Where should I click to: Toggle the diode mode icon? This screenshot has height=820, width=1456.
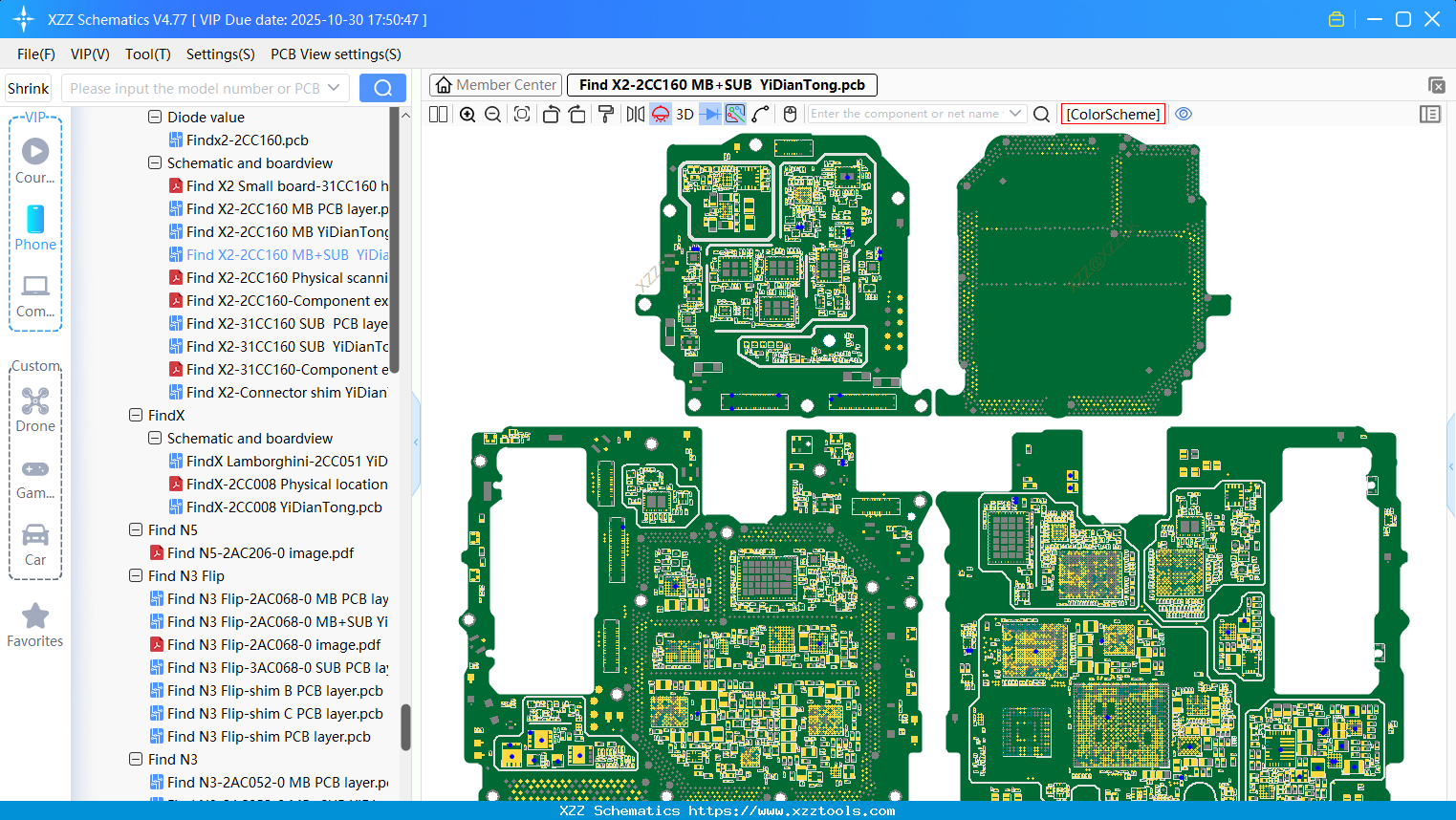click(x=710, y=115)
